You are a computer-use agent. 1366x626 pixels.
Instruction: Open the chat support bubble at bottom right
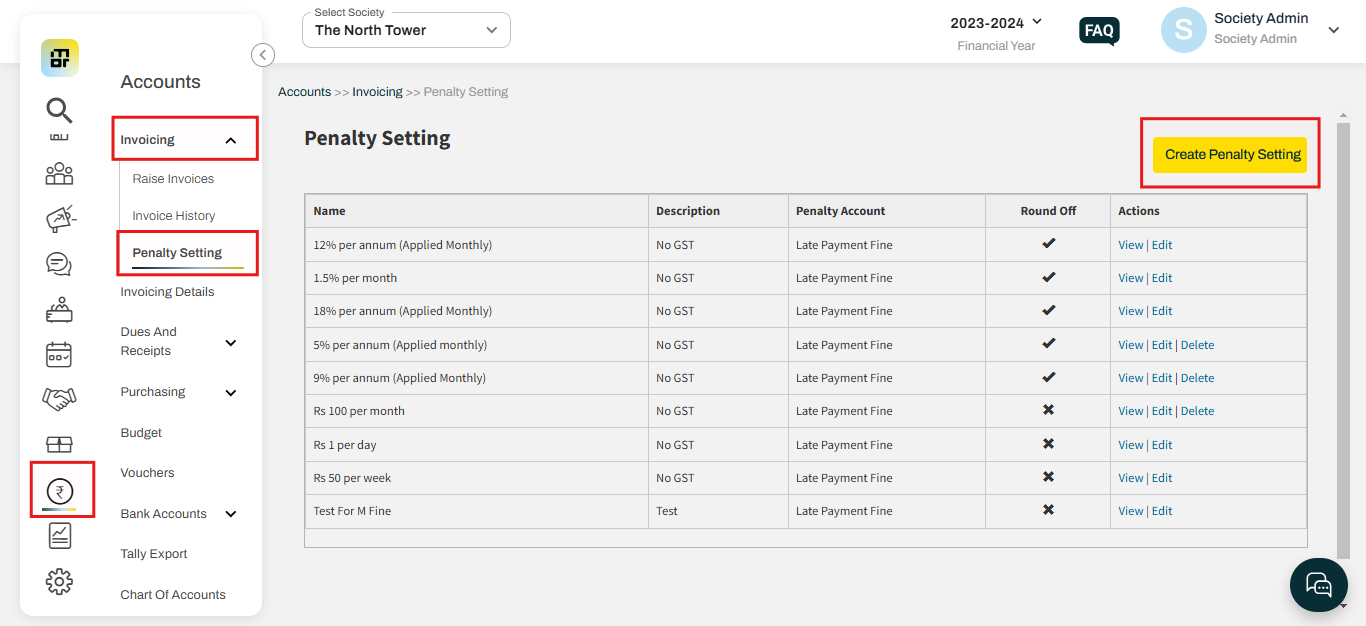pyautogui.click(x=1318, y=584)
